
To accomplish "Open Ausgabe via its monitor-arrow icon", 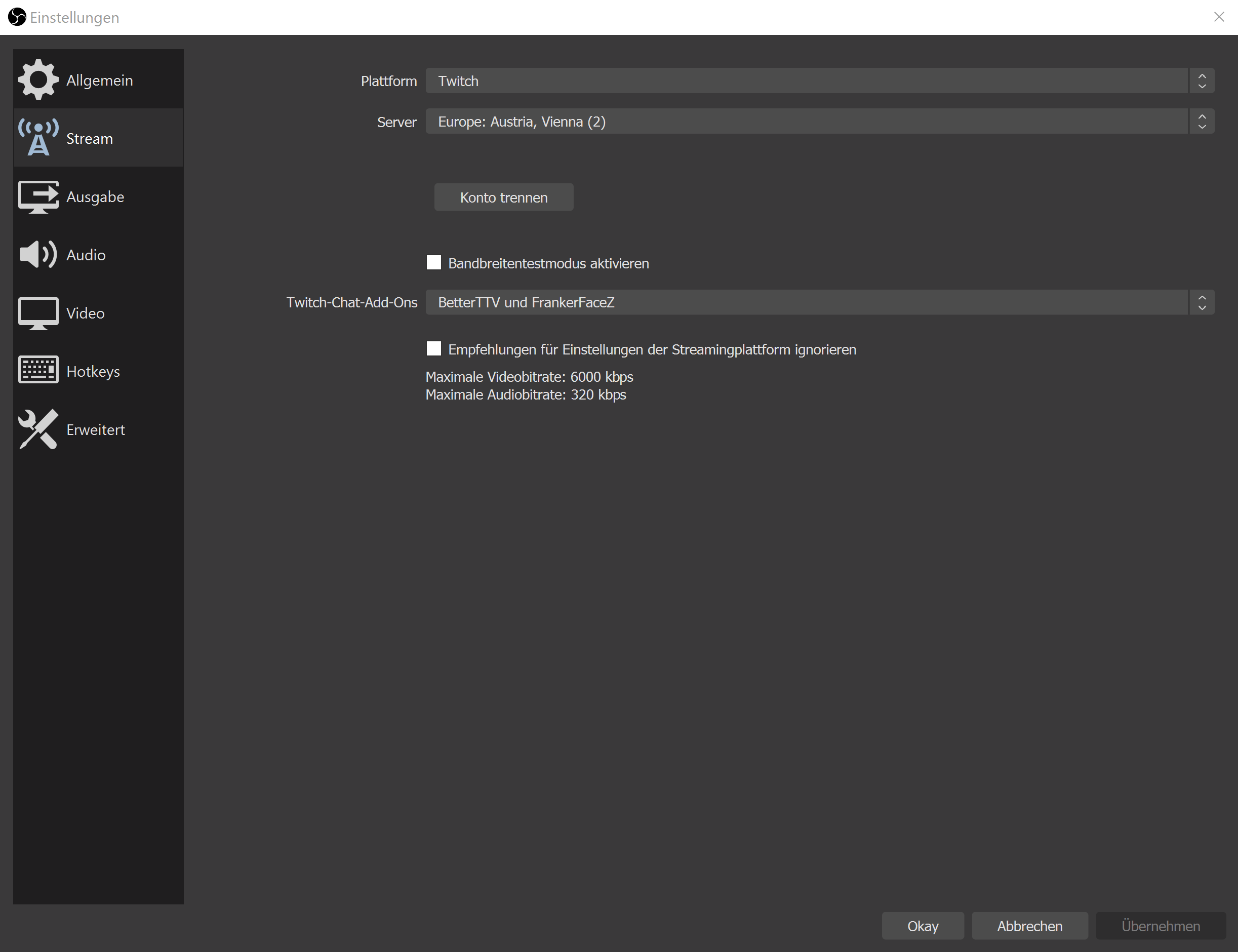I will tap(38, 196).
